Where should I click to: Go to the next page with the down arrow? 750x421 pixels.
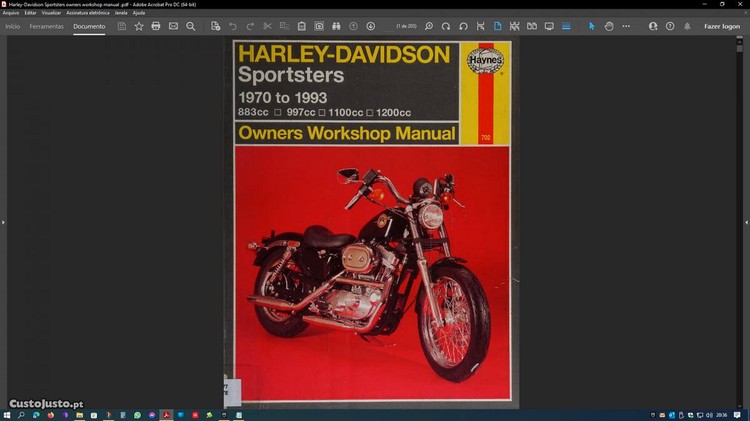pos(371,26)
